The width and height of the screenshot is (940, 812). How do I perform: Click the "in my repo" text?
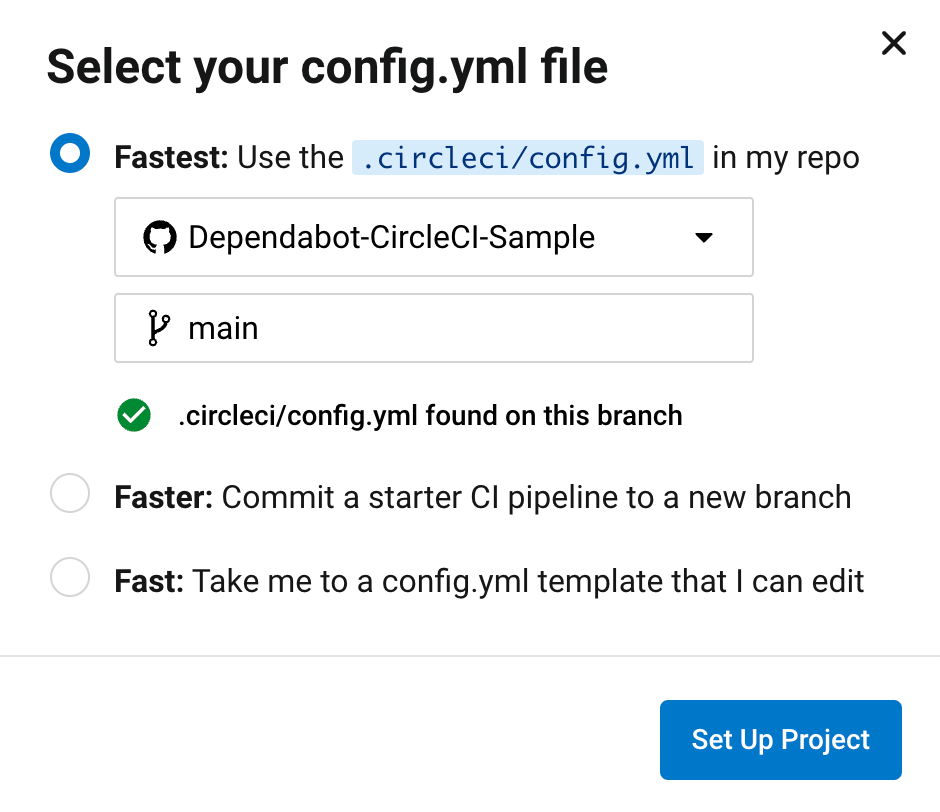tap(786, 158)
